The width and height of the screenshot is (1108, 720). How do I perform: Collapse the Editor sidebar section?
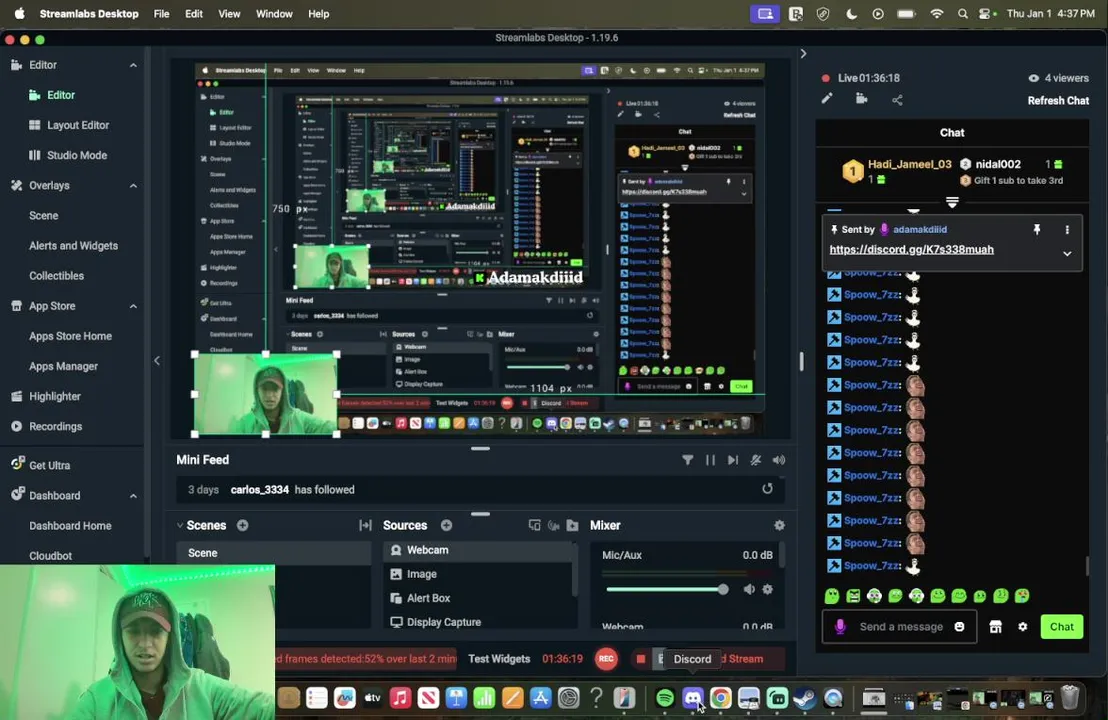pyautogui.click(x=133, y=65)
